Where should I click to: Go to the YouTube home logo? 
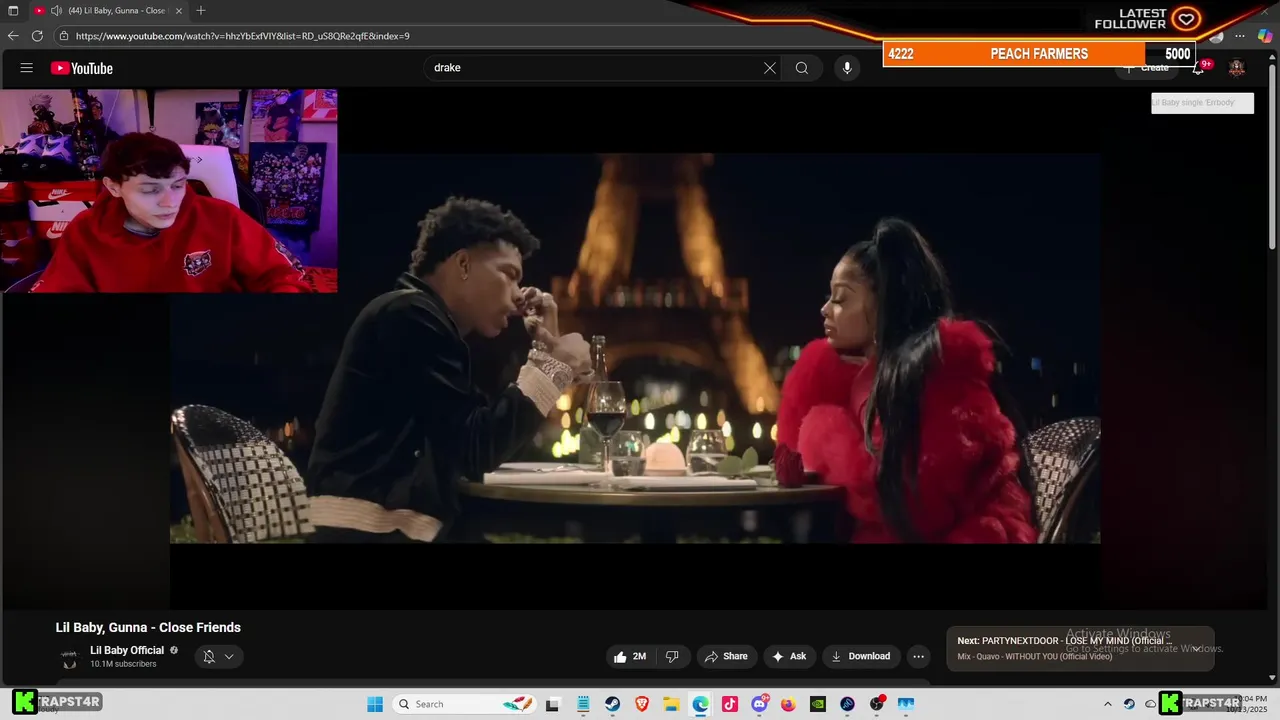point(82,68)
